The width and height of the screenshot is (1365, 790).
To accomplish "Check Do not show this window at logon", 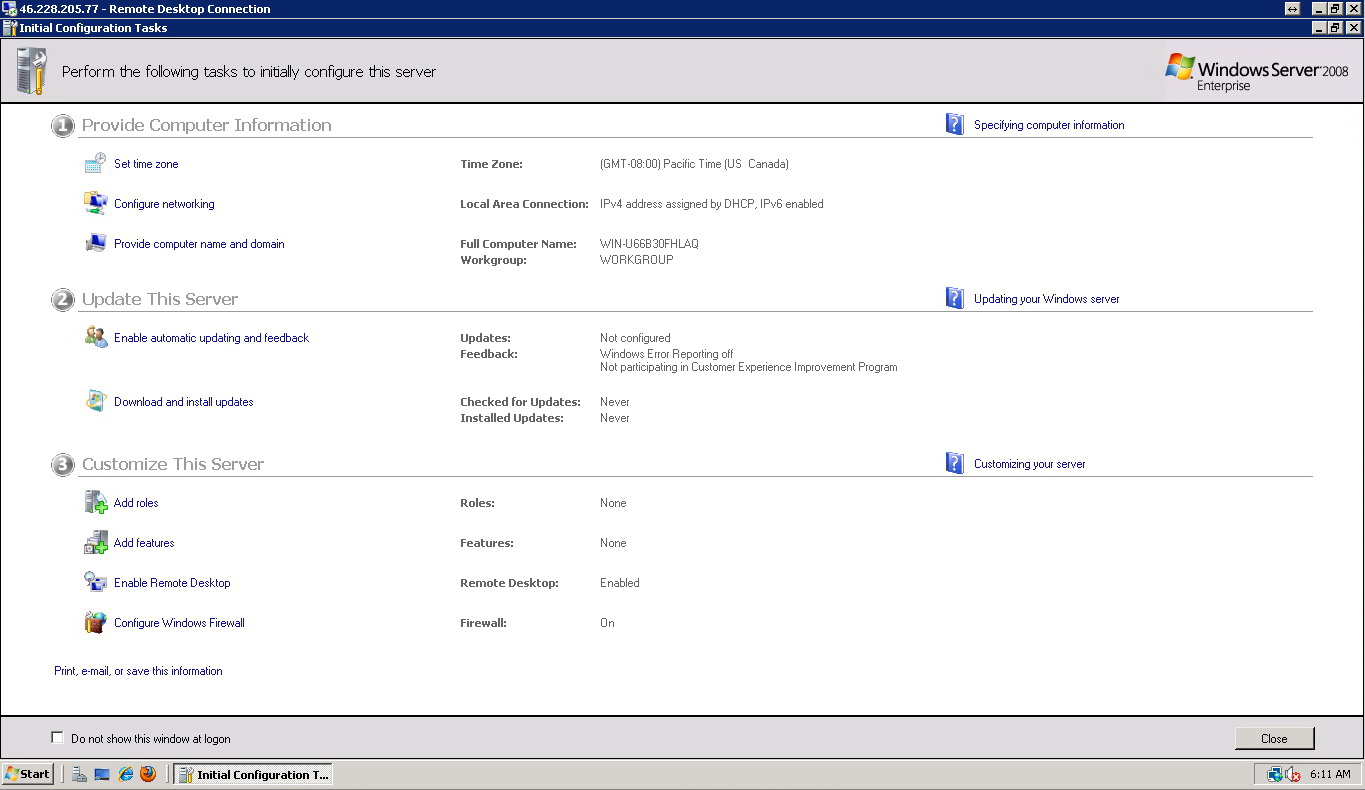I will 57,738.
